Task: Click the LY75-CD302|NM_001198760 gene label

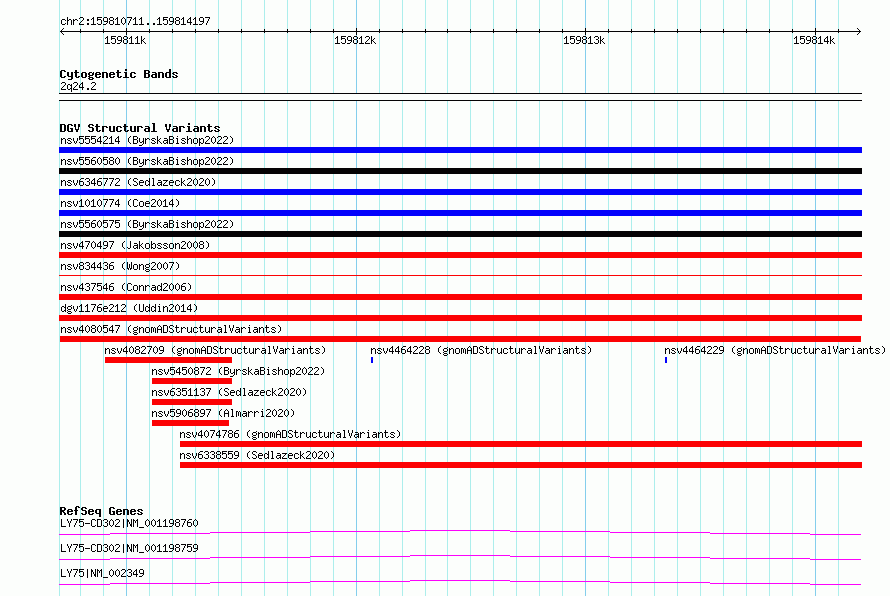Action: coord(129,523)
